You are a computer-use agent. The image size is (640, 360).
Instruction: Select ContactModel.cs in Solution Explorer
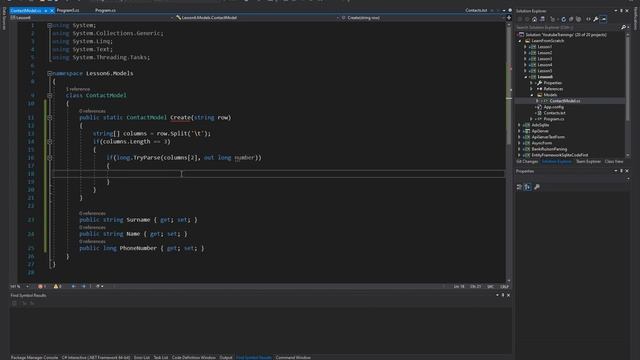pyautogui.click(x=564, y=101)
